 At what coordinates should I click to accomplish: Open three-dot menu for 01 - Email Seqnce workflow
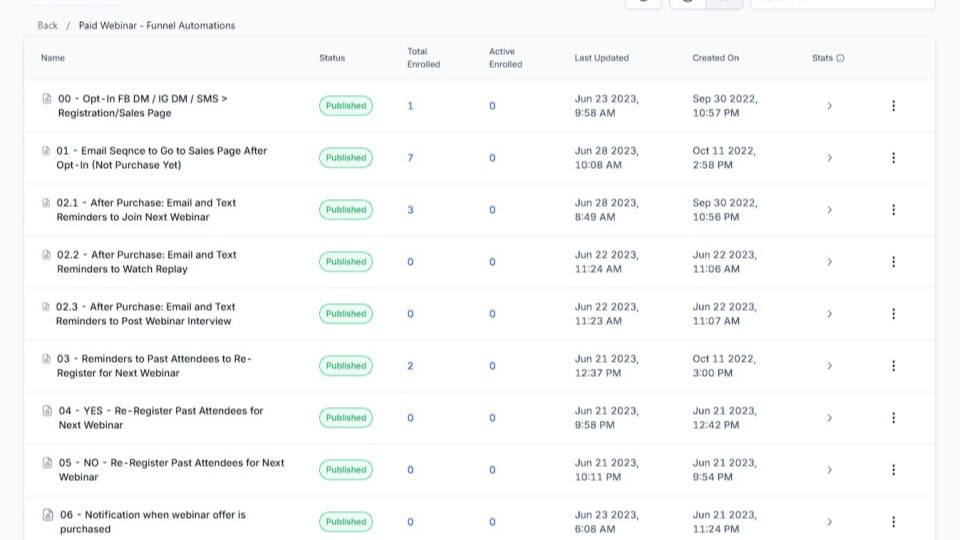pos(893,158)
